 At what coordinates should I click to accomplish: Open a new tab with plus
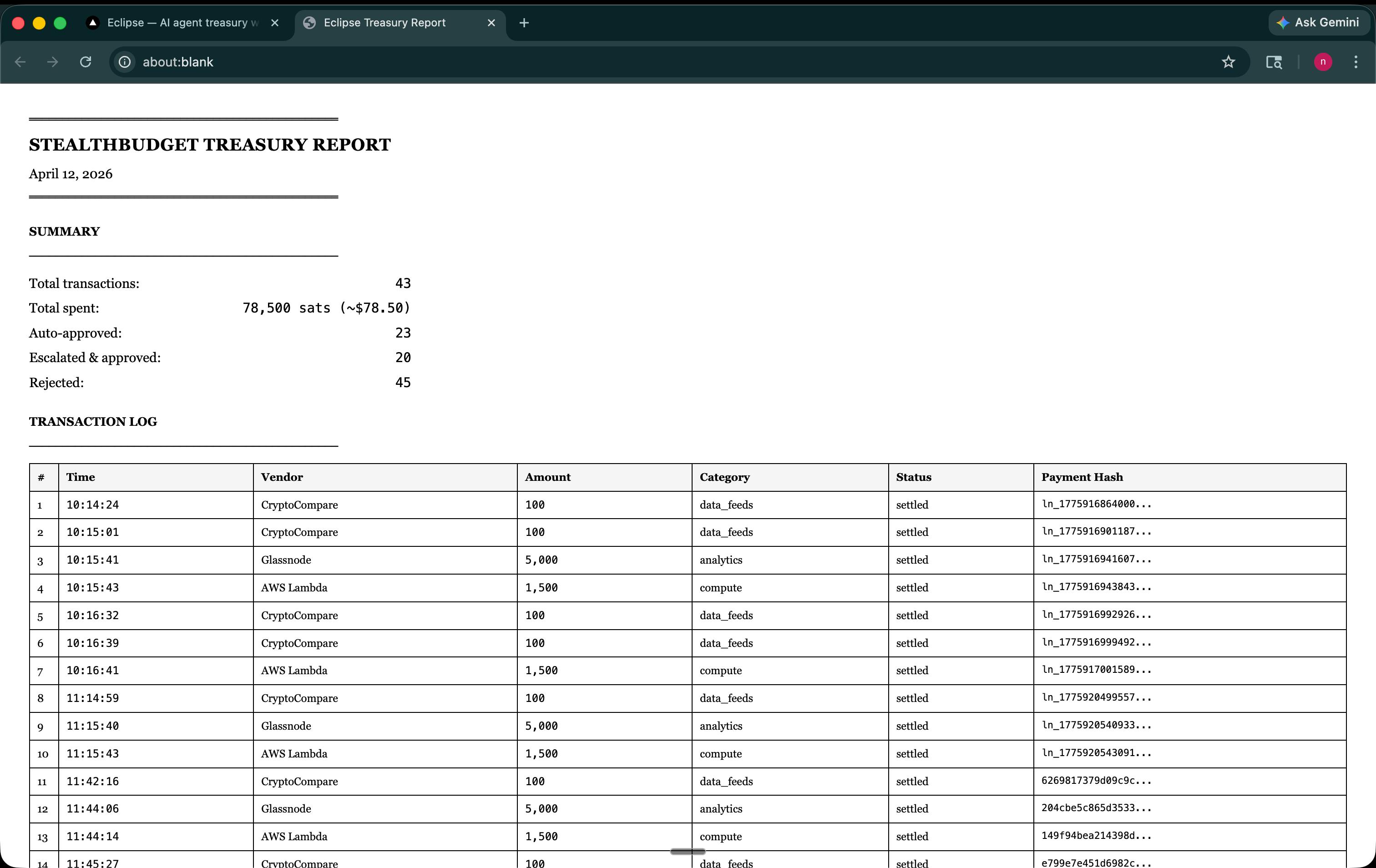(524, 23)
